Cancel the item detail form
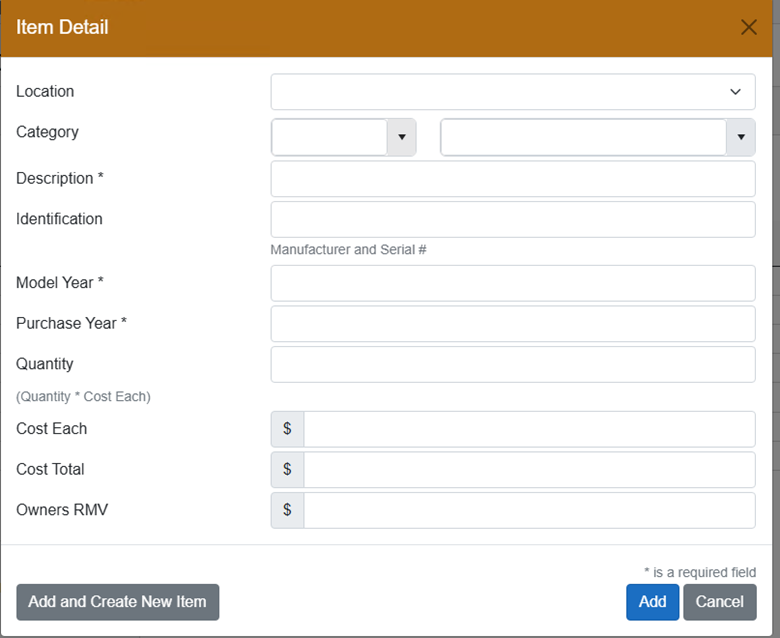The width and height of the screenshot is (780, 638). 719,602
